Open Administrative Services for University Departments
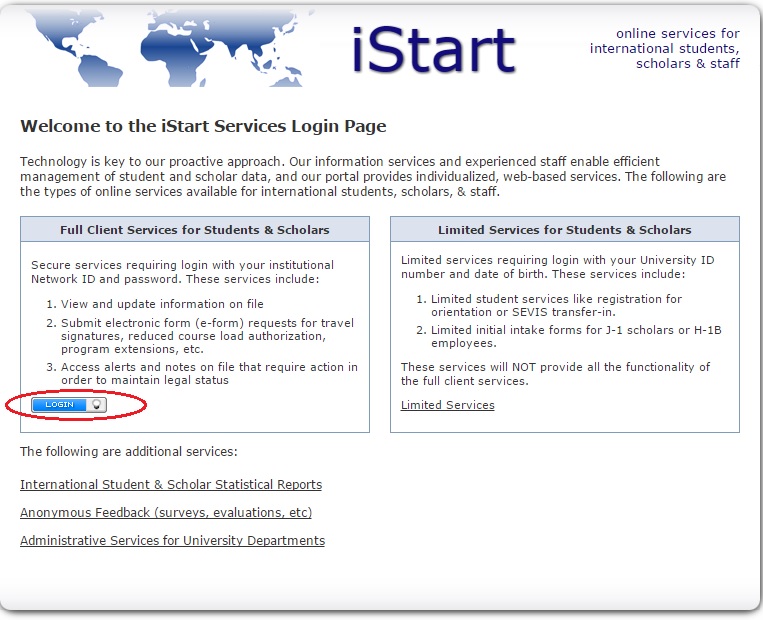Image resolution: width=763 pixels, height=620 pixels. 172,541
